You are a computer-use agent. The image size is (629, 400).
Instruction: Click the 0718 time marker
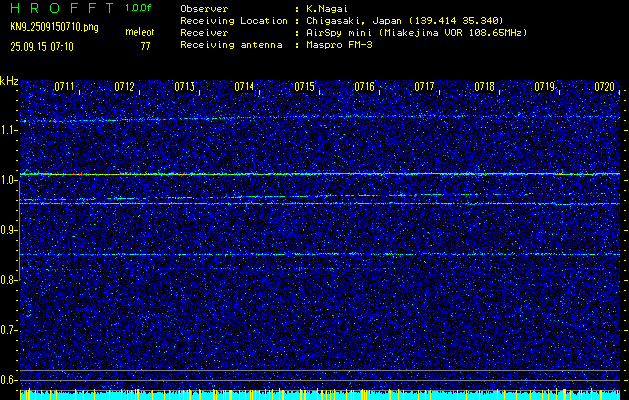(485, 86)
